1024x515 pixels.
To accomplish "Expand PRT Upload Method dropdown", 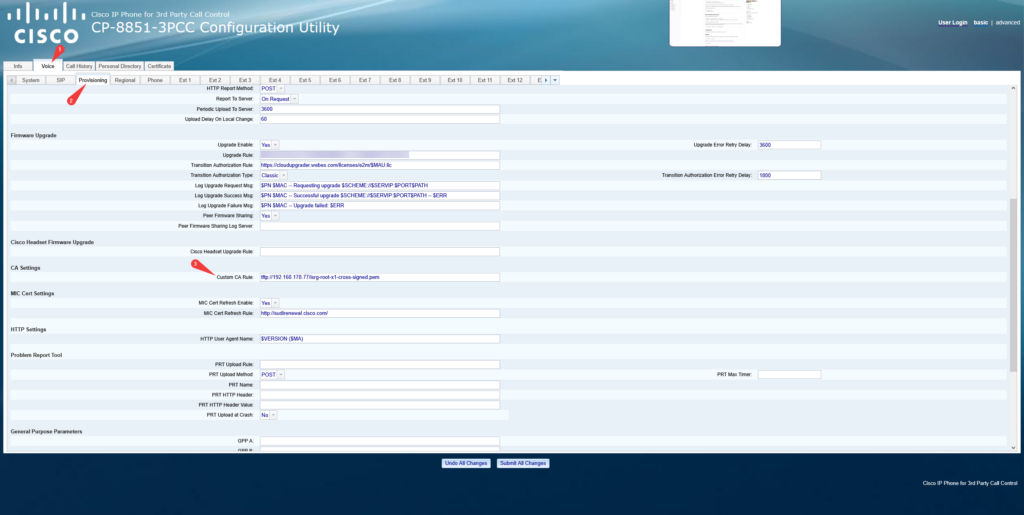I will click(272, 375).
